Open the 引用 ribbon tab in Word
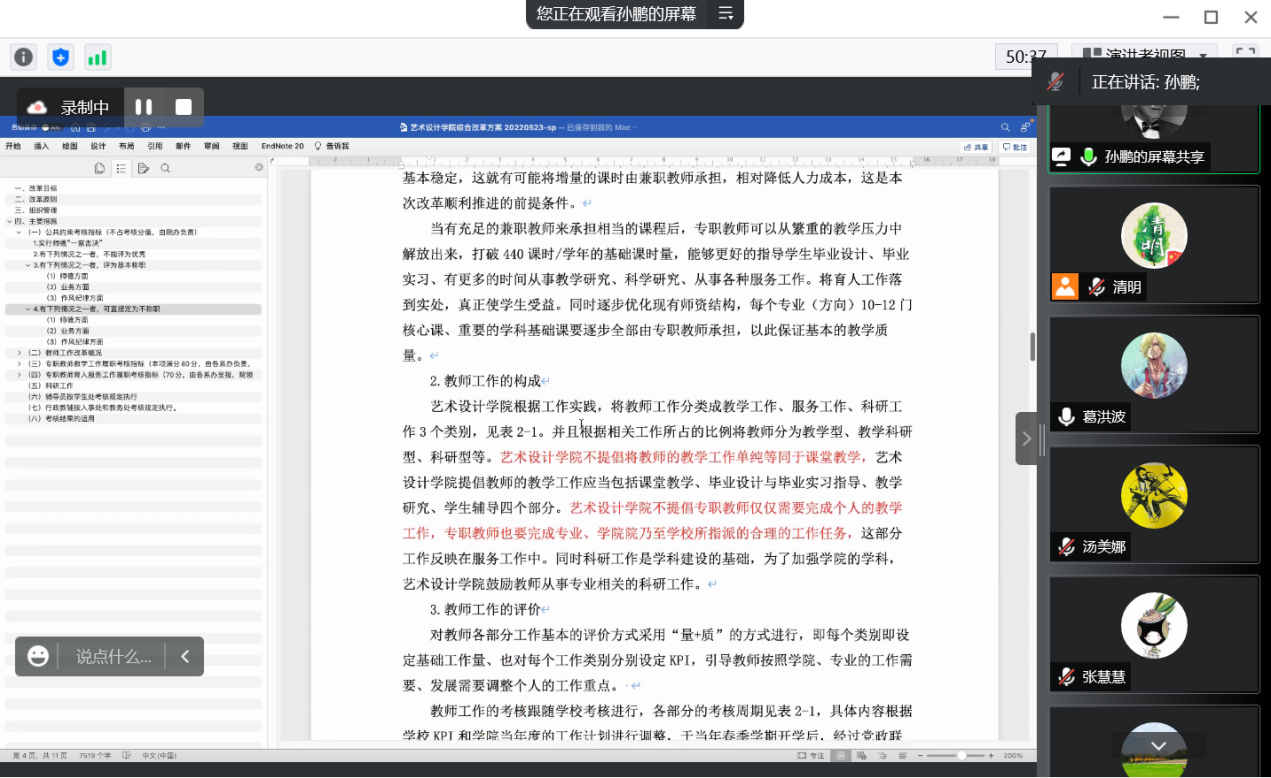The width and height of the screenshot is (1271, 778). tap(155, 146)
